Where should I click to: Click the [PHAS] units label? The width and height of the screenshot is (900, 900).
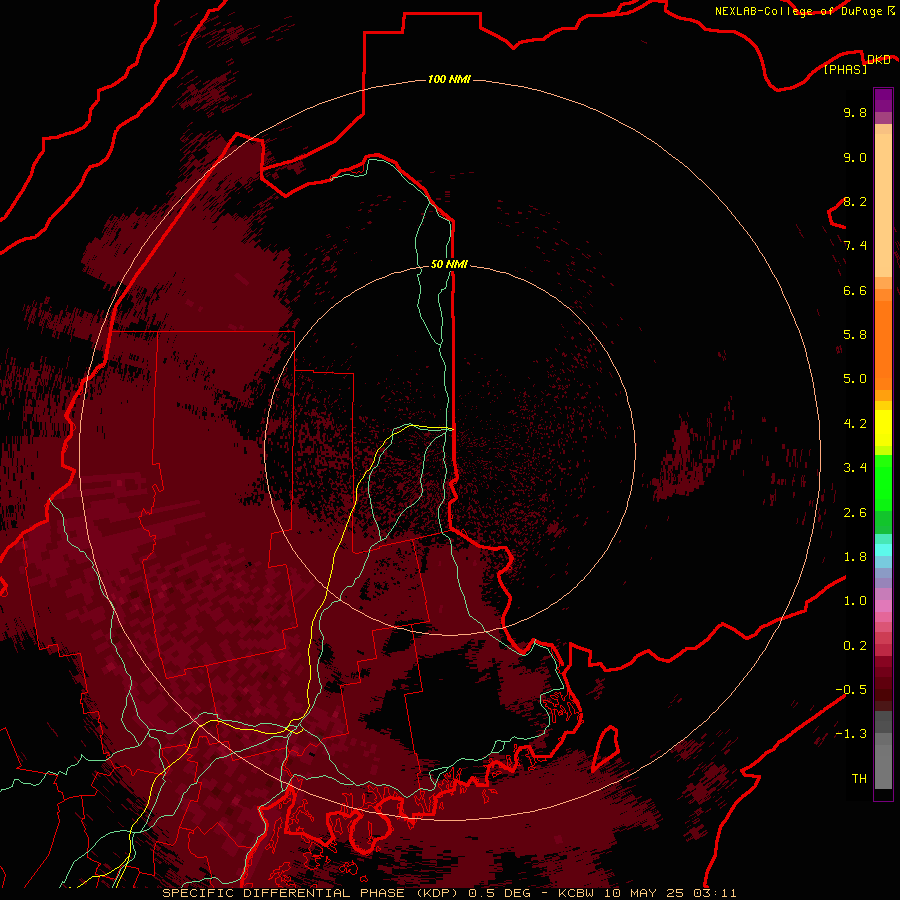[x=845, y=69]
